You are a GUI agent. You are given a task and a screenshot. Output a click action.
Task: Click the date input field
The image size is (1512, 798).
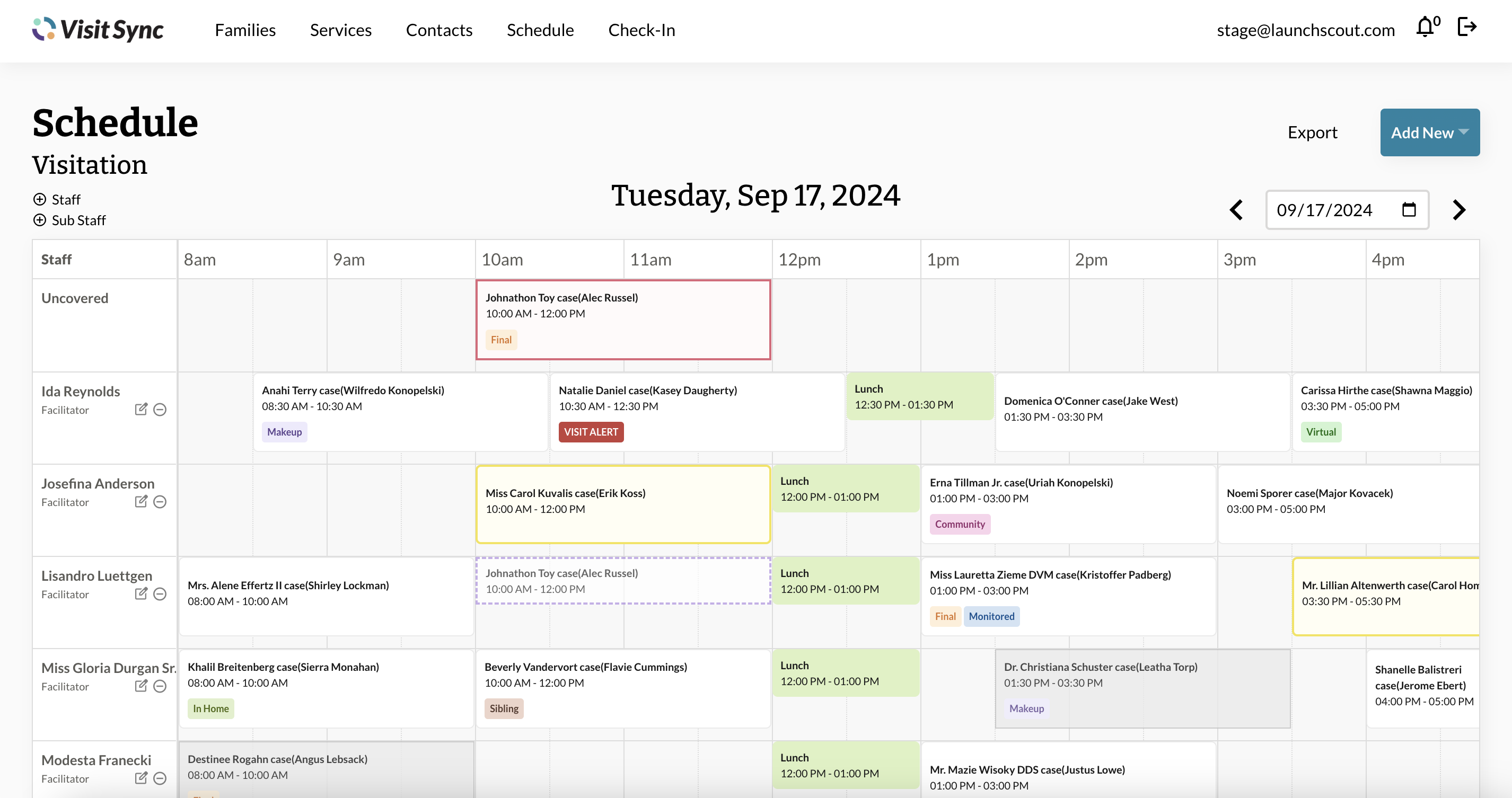pyautogui.click(x=1324, y=210)
